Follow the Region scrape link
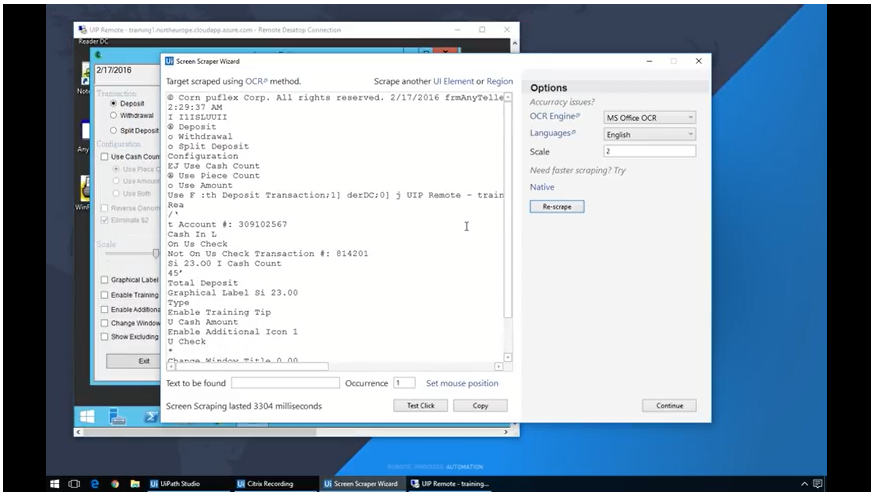This screenshot has width=875, height=496. tap(499, 81)
